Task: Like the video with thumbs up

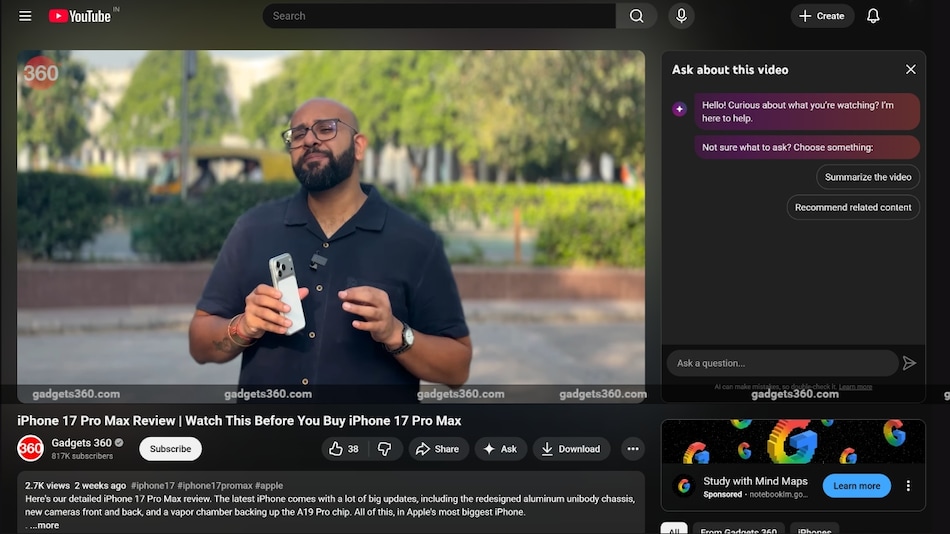Action: point(344,449)
